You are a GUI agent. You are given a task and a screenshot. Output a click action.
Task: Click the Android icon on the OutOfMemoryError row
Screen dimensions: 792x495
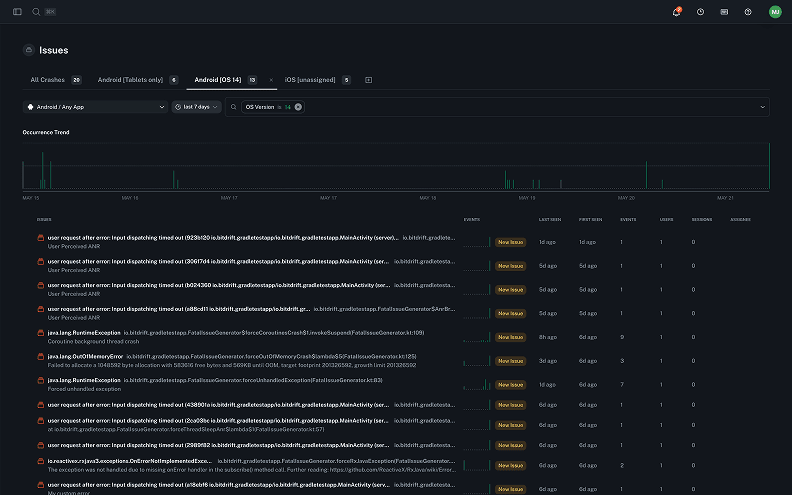41,357
